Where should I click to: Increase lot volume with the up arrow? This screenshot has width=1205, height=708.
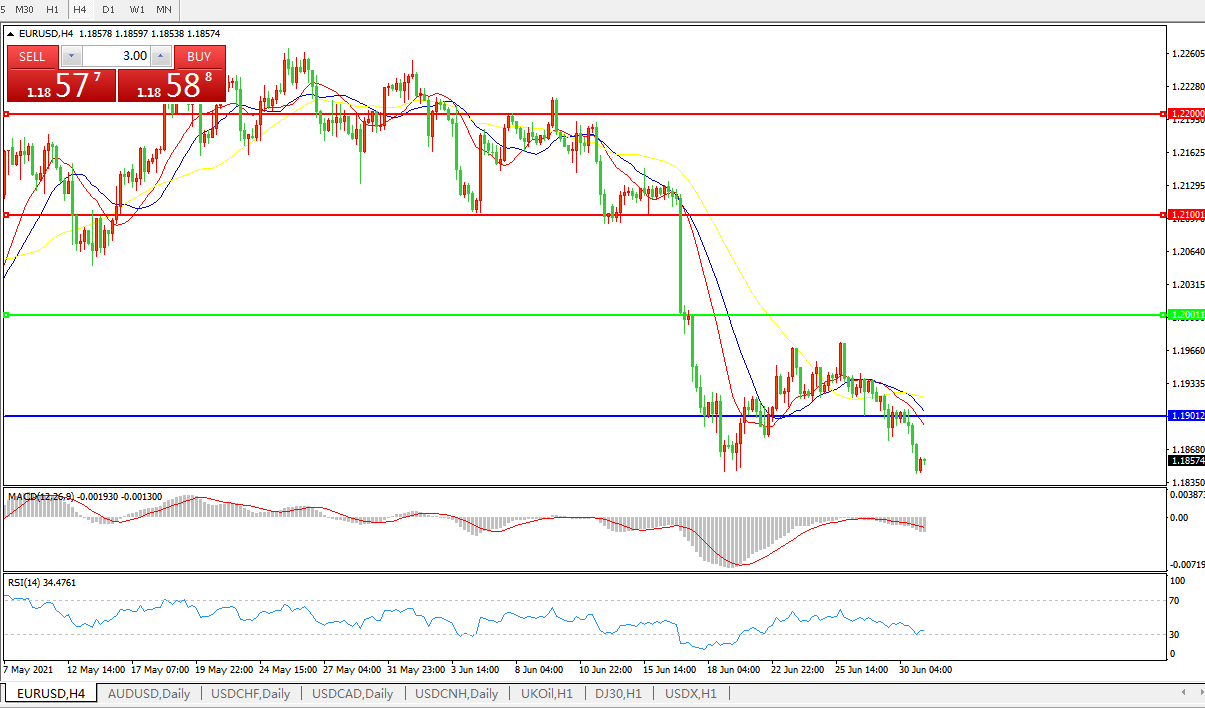click(x=160, y=56)
